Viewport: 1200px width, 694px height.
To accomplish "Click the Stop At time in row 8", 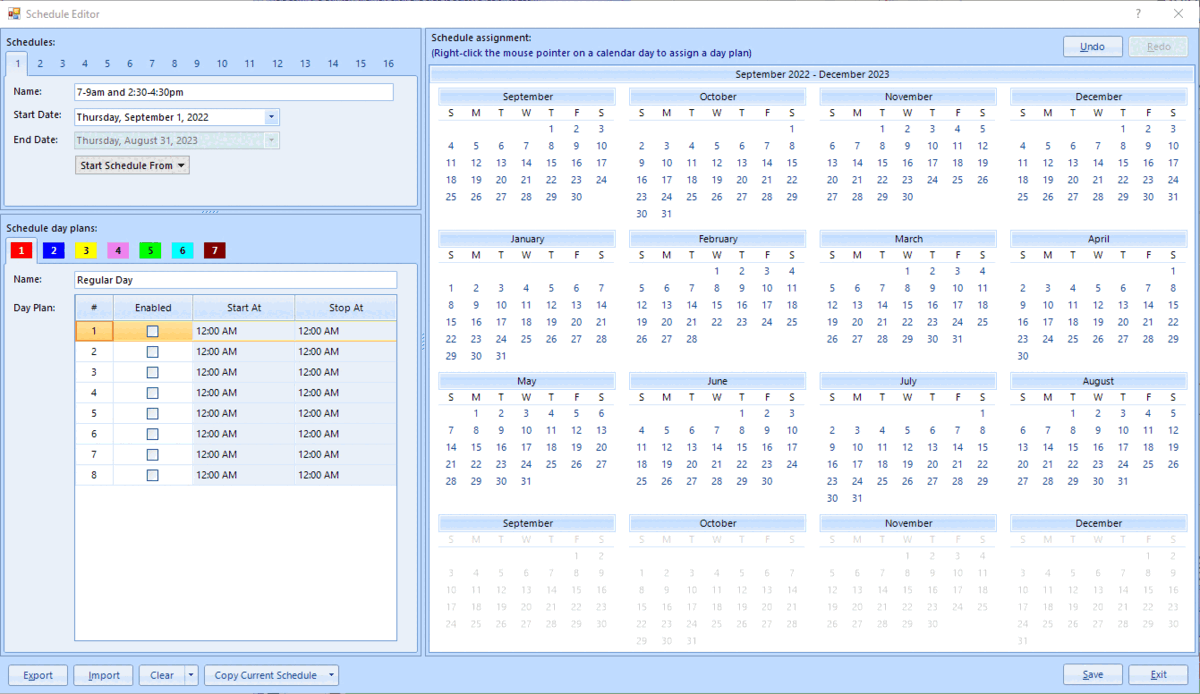I will (345, 475).
